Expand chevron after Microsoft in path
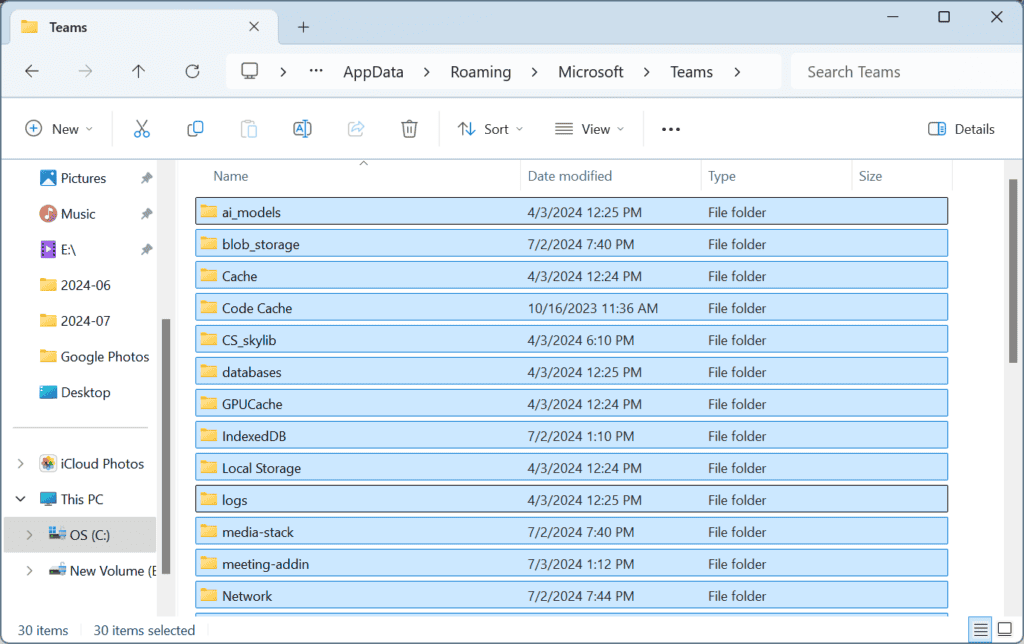The height and width of the screenshot is (644, 1024). coord(647,72)
